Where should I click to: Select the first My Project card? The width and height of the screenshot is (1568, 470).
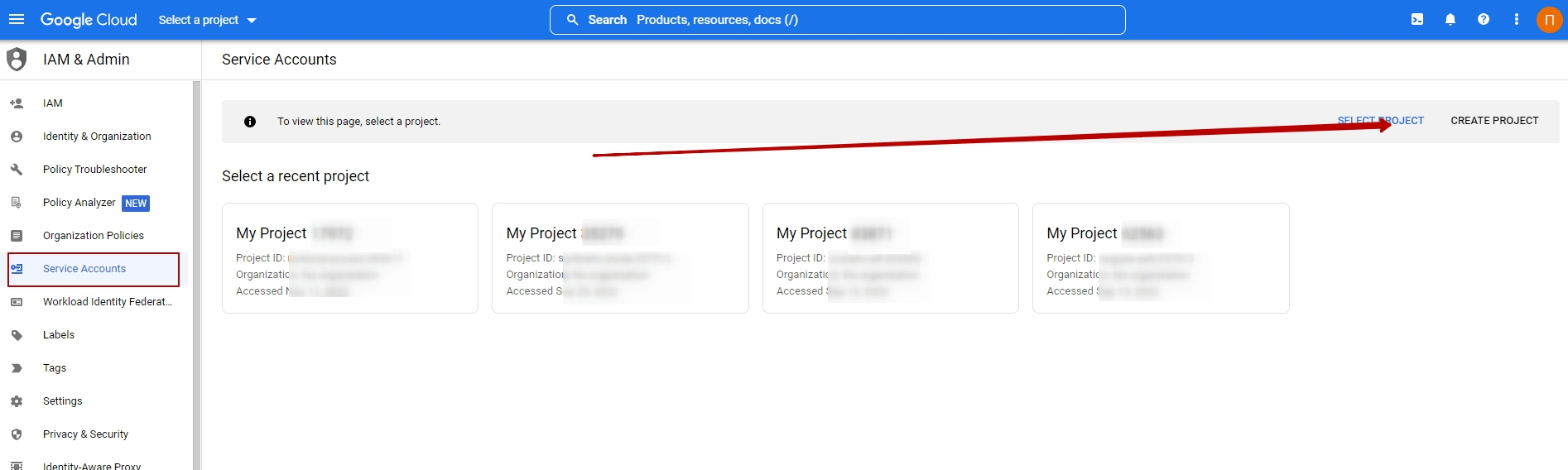tap(350, 258)
